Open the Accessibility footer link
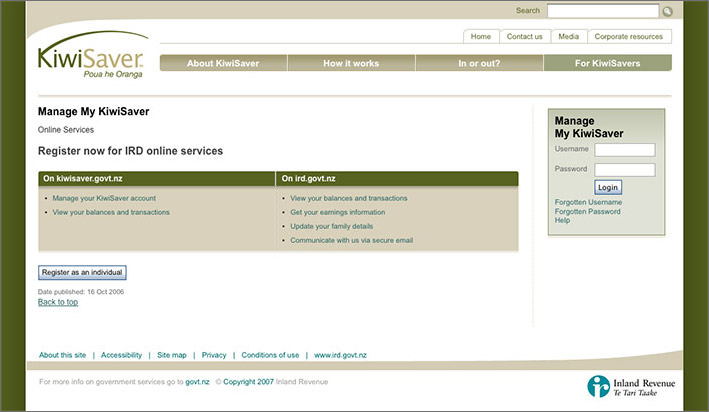This screenshot has height=412, width=709. point(121,355)
